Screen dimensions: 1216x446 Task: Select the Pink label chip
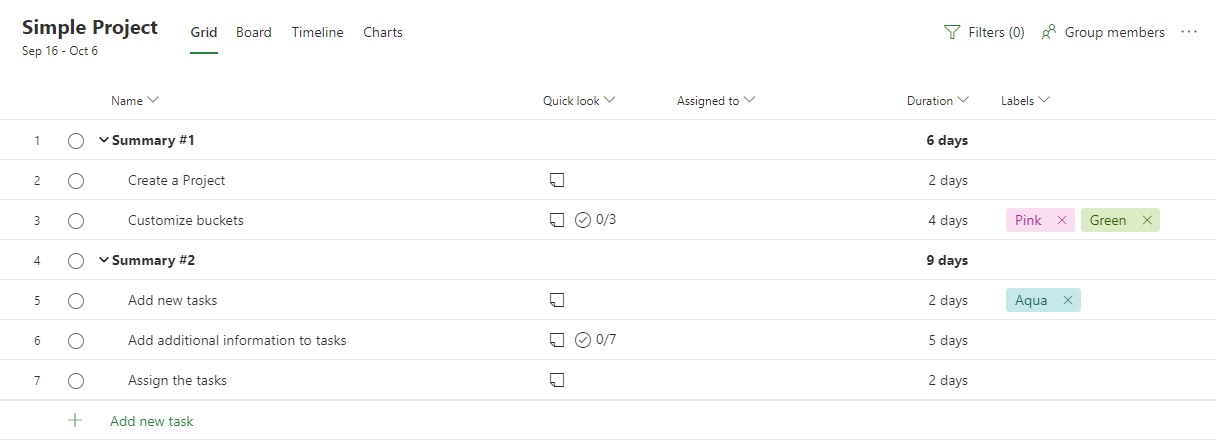click(1028, 220)
